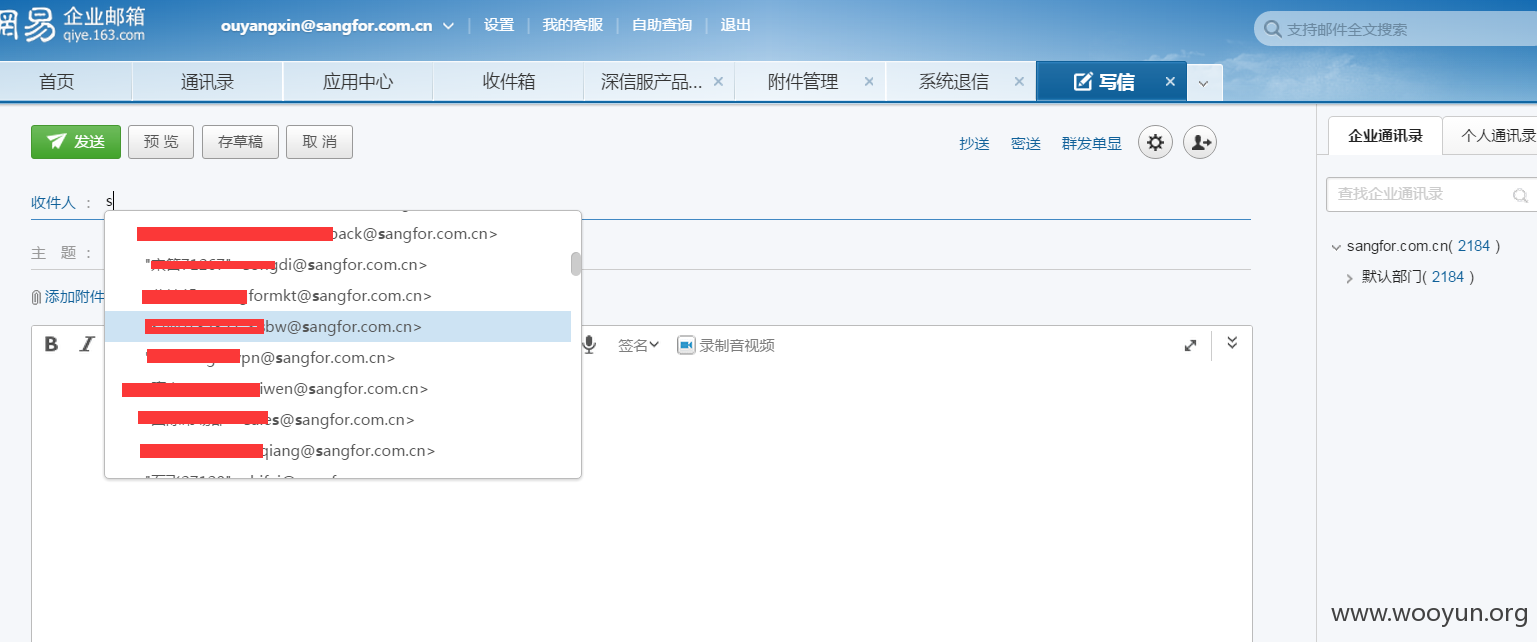This screenshot has height=642, width=1537.
Task: Switch to the 收件箱 inbox tab
Action: tap(509, 82)
